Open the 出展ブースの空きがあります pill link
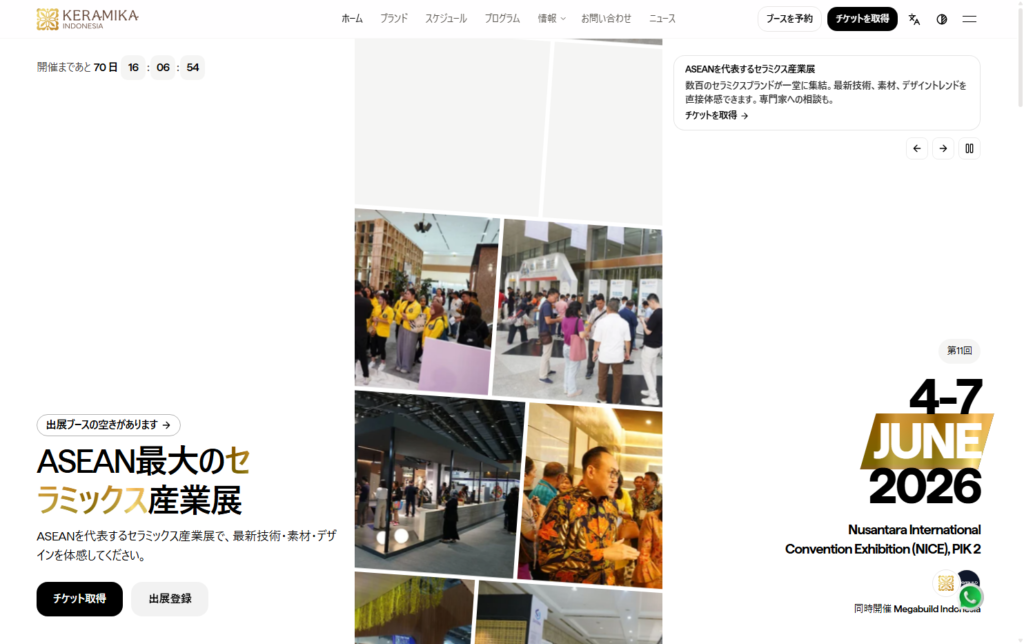 point(108,425)
